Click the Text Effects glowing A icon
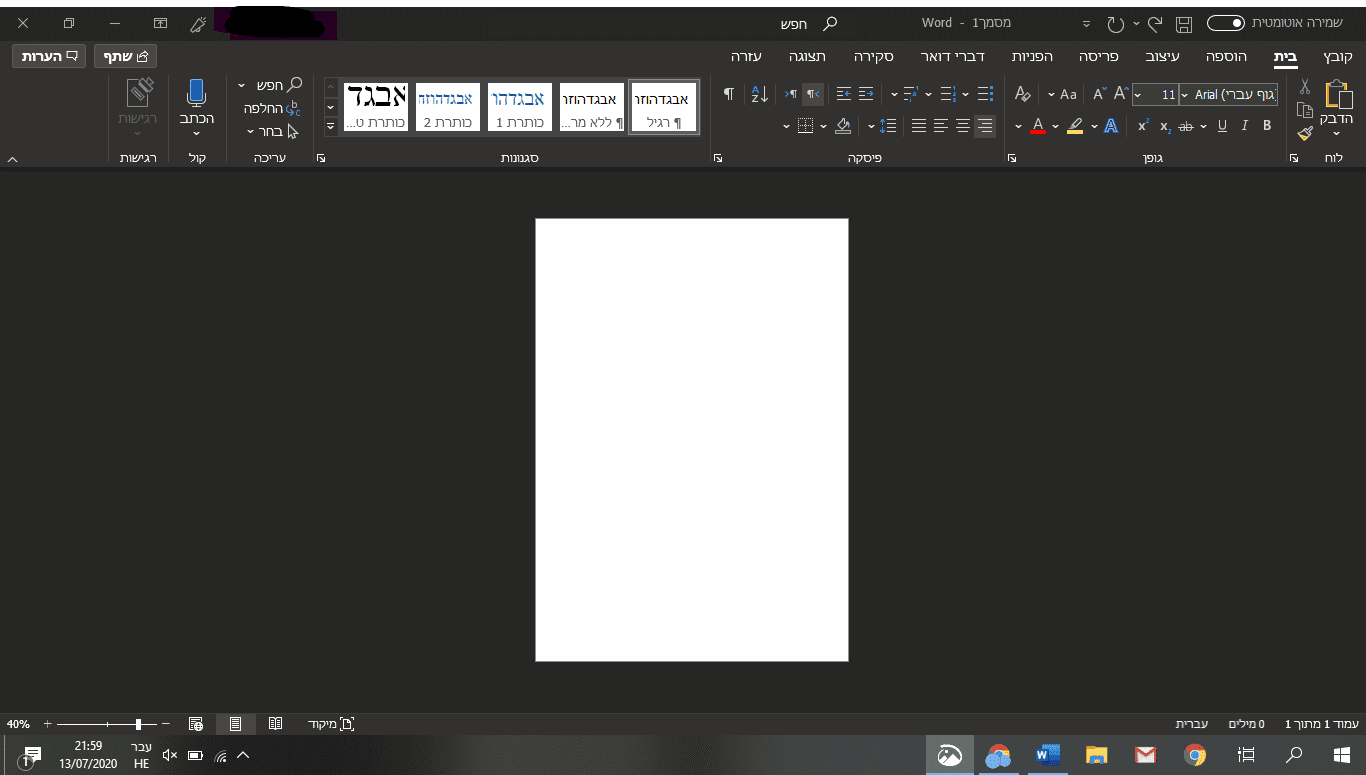 [x=1110, y=126]
